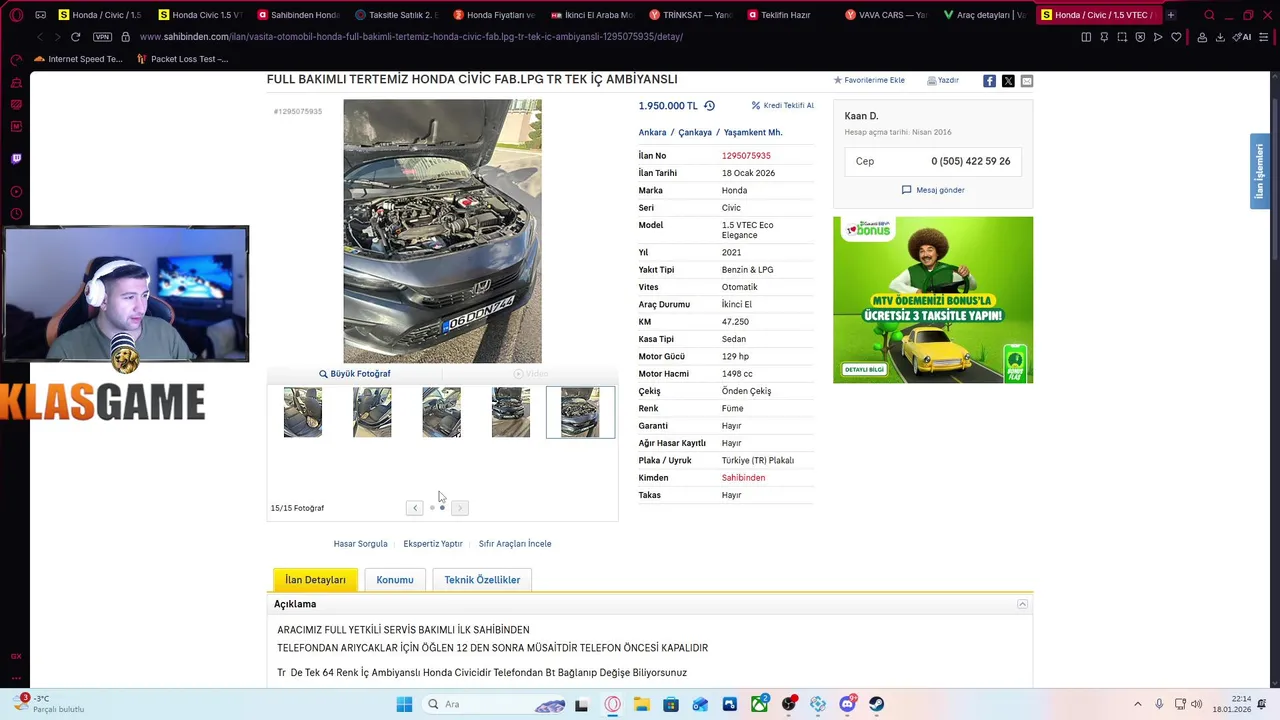
Task: Open the easy setup sliders icon
Action: (x=1264, y=37)
